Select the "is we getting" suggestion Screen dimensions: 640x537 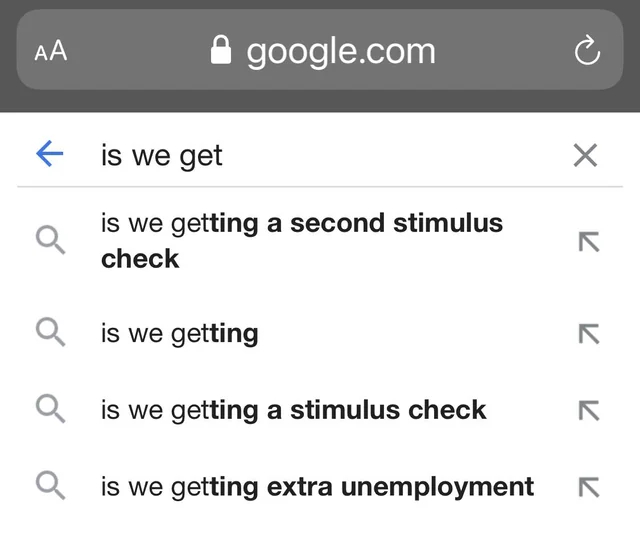(180, 332)
